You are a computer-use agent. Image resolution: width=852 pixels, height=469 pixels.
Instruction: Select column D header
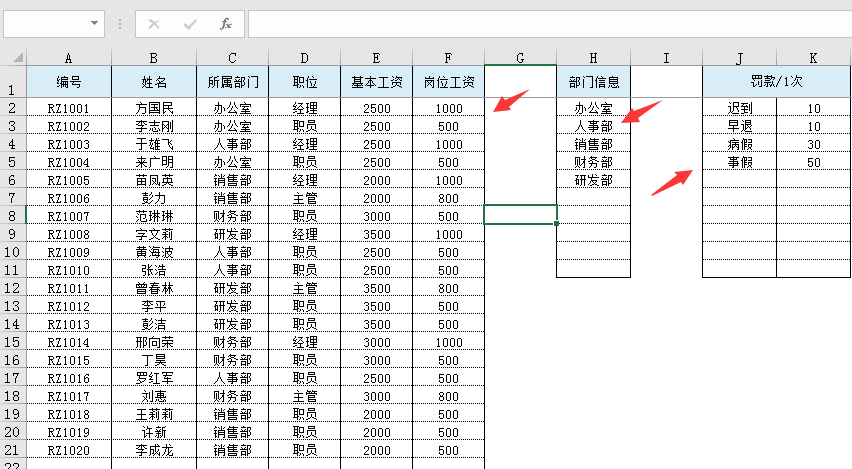(305, 58)
